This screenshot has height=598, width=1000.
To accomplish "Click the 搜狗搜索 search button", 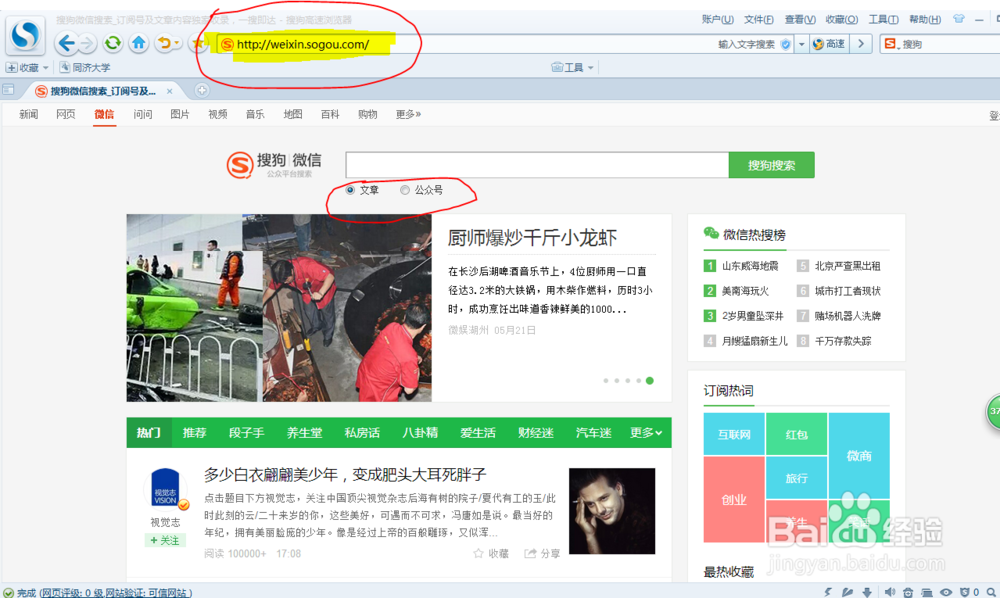I will tap(772, 165).
